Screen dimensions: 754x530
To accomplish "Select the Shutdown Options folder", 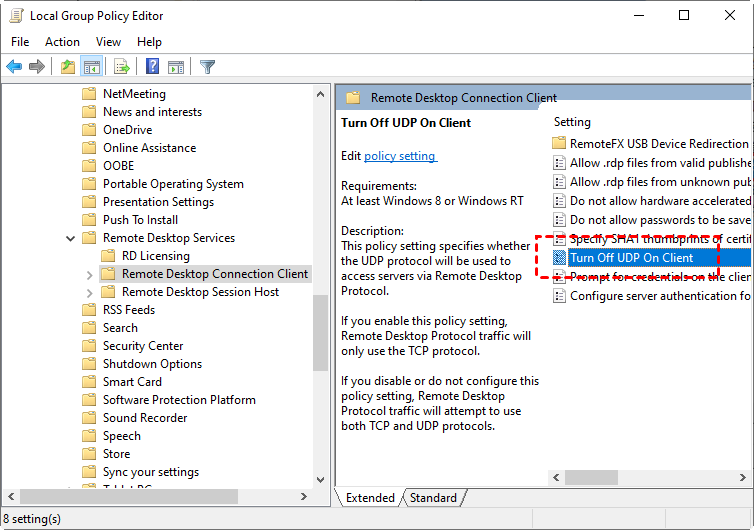I will click(x=152, y=364).
